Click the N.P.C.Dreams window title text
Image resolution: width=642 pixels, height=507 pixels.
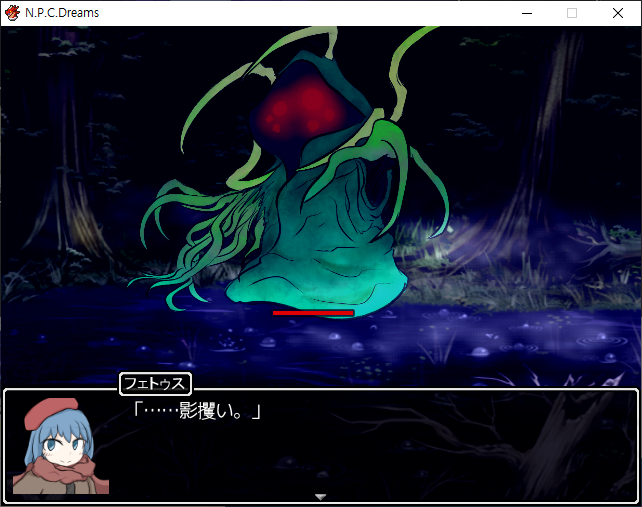pos(62,13)
